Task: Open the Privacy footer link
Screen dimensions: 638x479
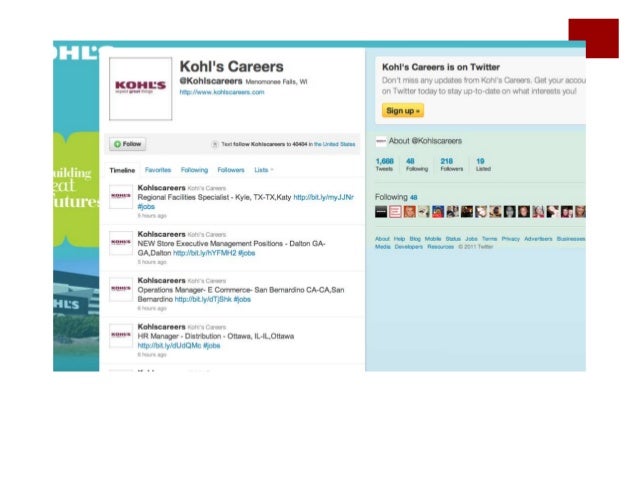Action: pos(511,239)
